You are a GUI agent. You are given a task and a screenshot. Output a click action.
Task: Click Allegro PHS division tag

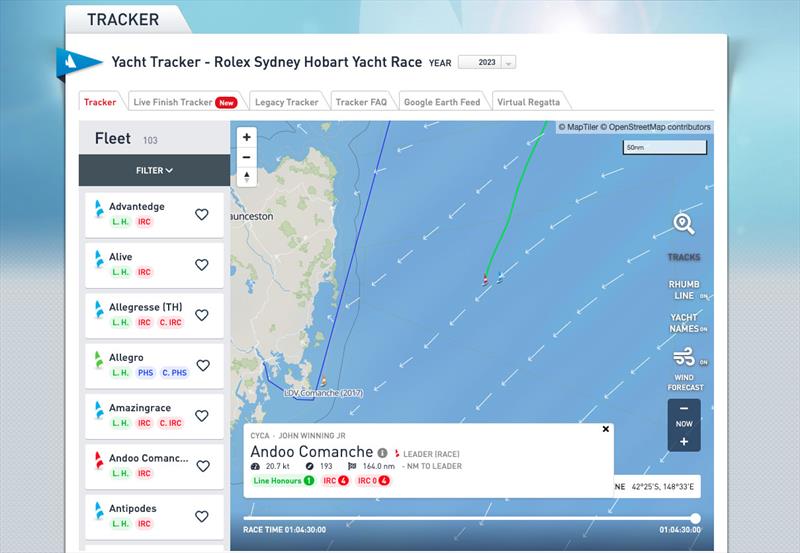[145, 373]
